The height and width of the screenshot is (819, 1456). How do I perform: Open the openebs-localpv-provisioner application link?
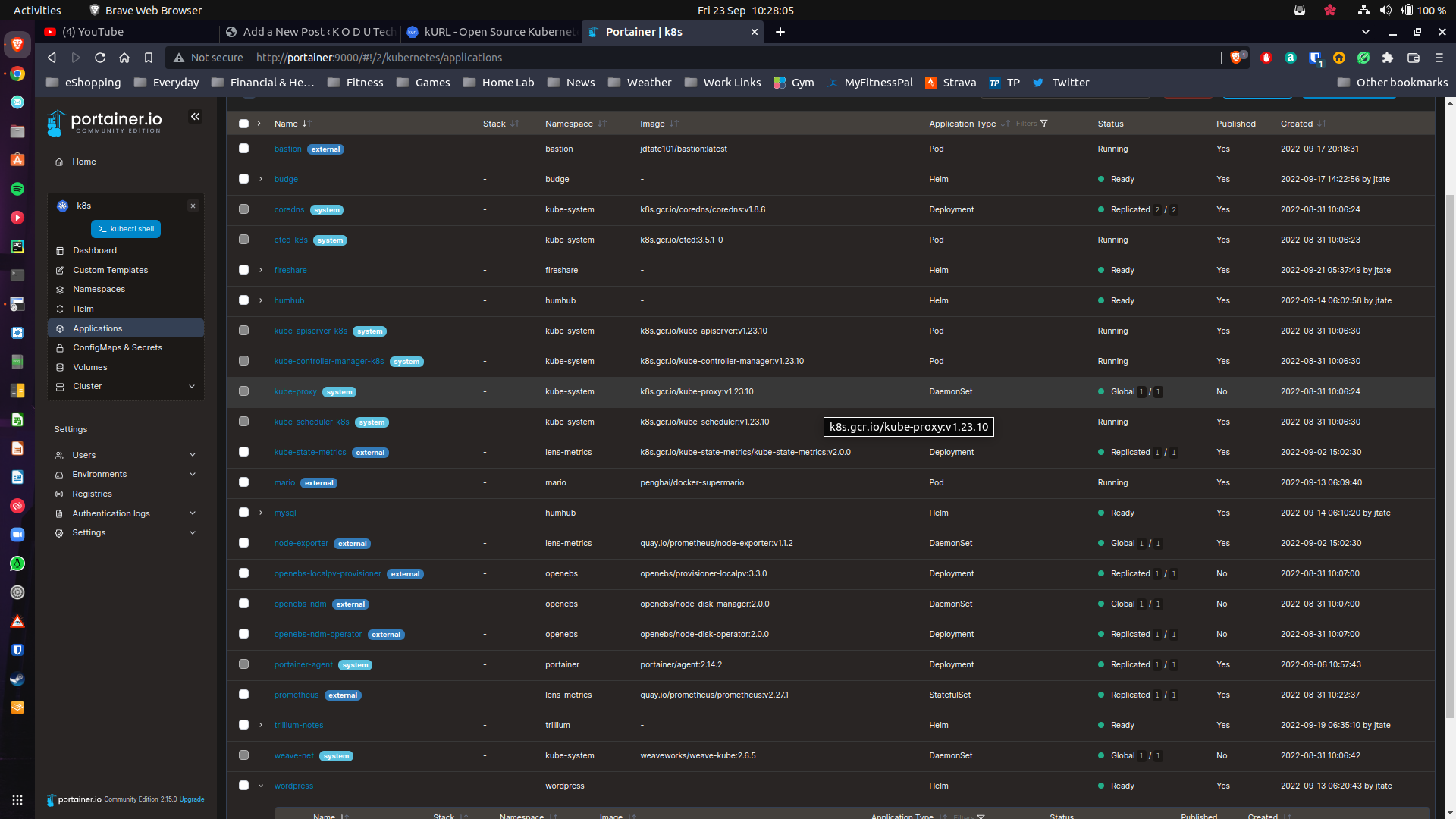point(328,574)
